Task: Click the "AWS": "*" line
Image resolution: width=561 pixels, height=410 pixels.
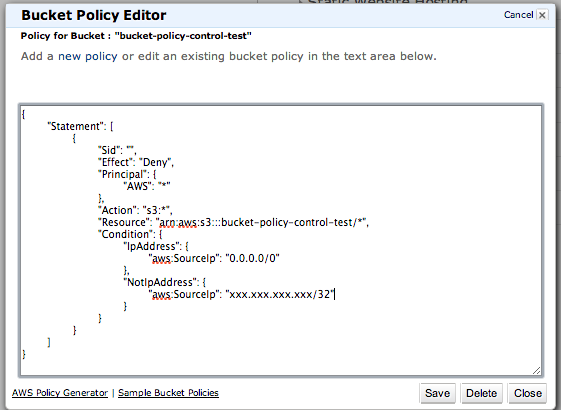Action: pyautogui.click(x=147, y=186)
